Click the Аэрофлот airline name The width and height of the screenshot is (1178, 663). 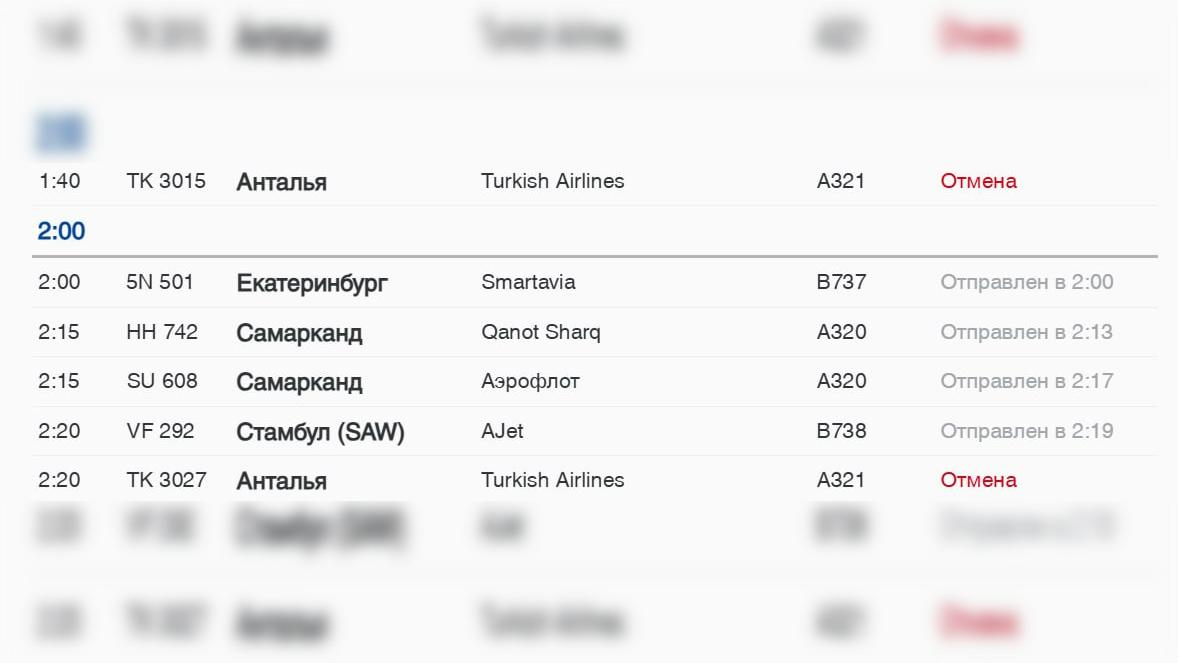[530, 381]
